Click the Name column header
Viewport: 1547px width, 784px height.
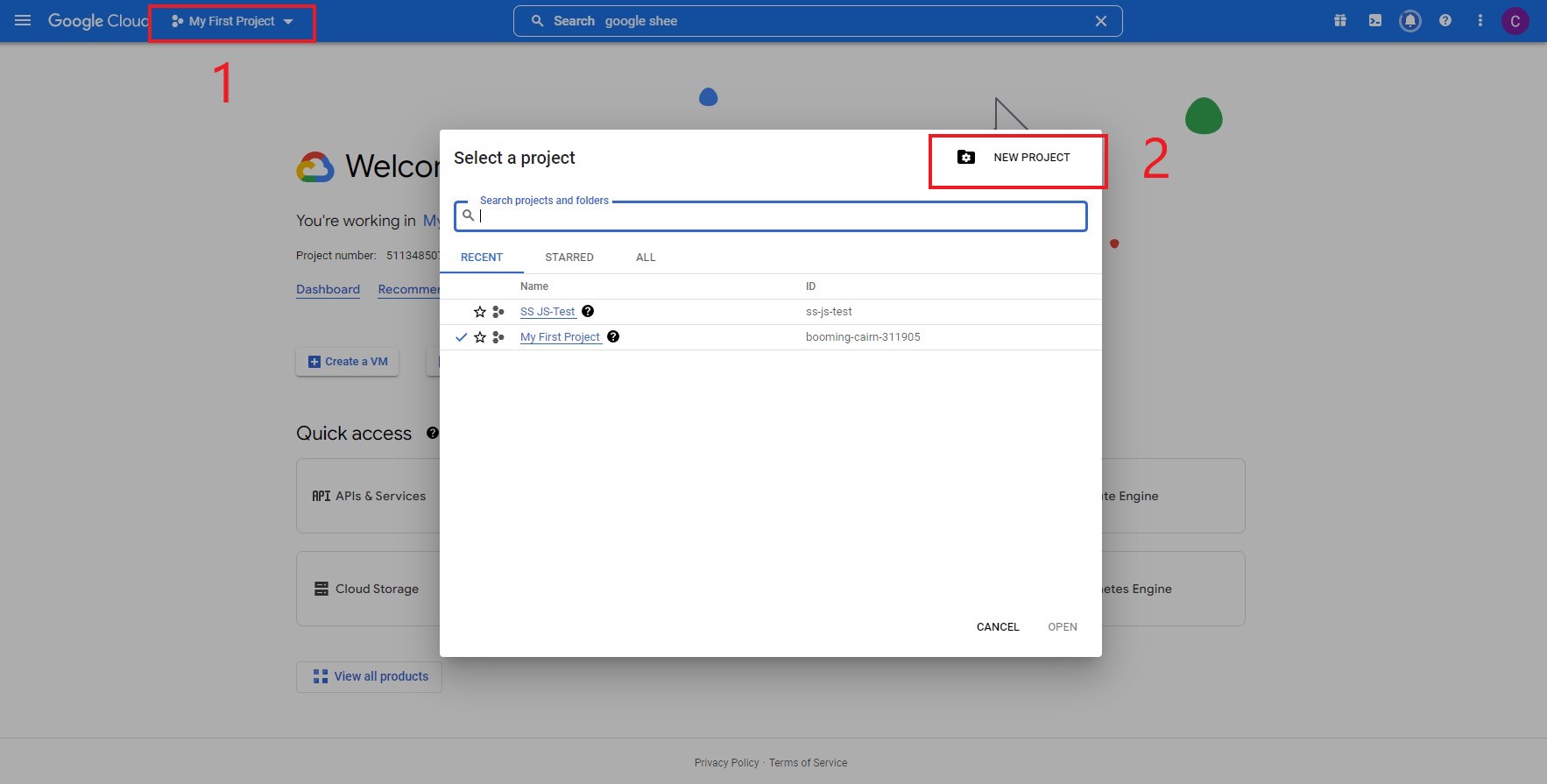coord(534,286)
